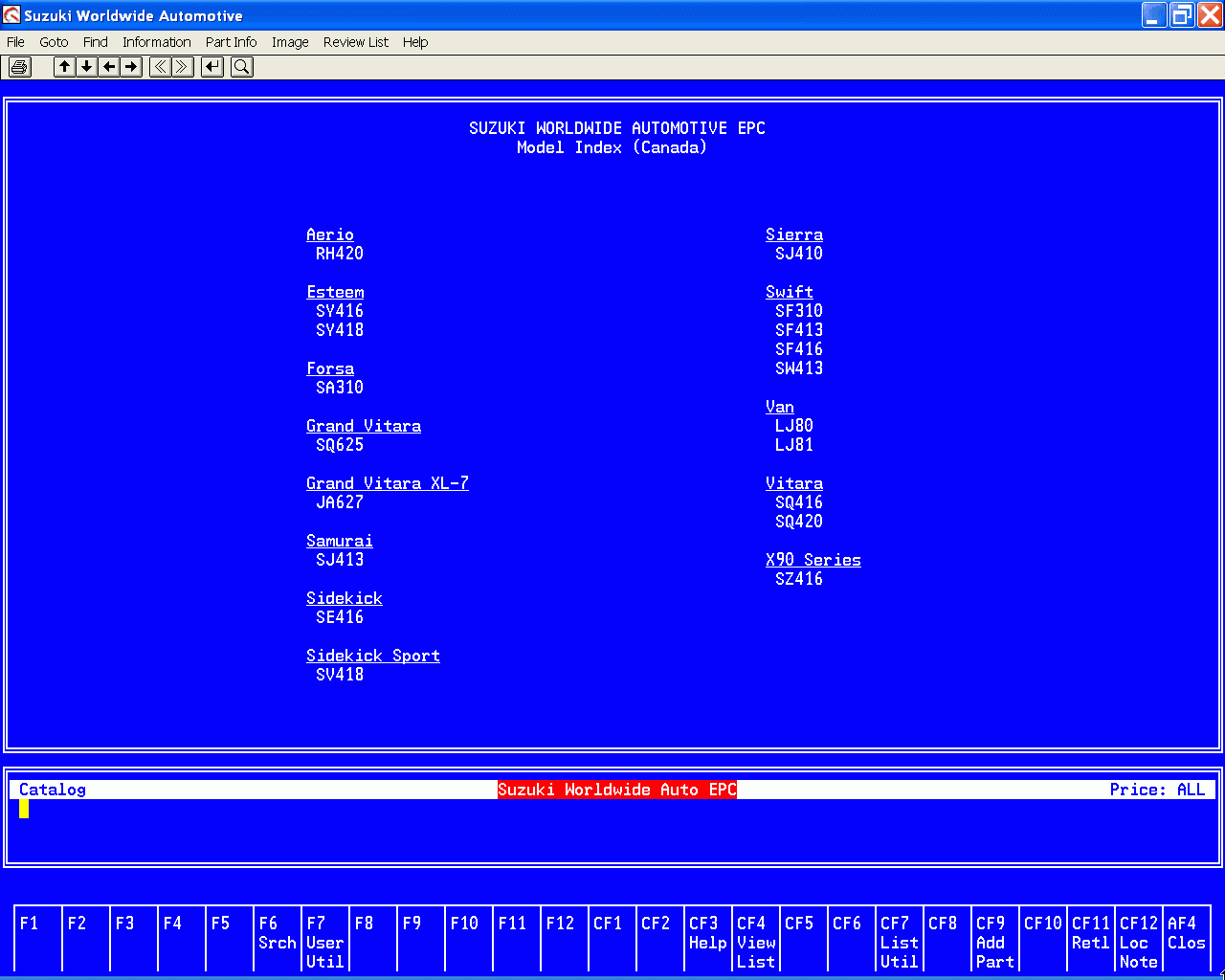This screenshot has height=980, width=1225.
Task: Choose model code SJ410
Action: pos(799,254)
